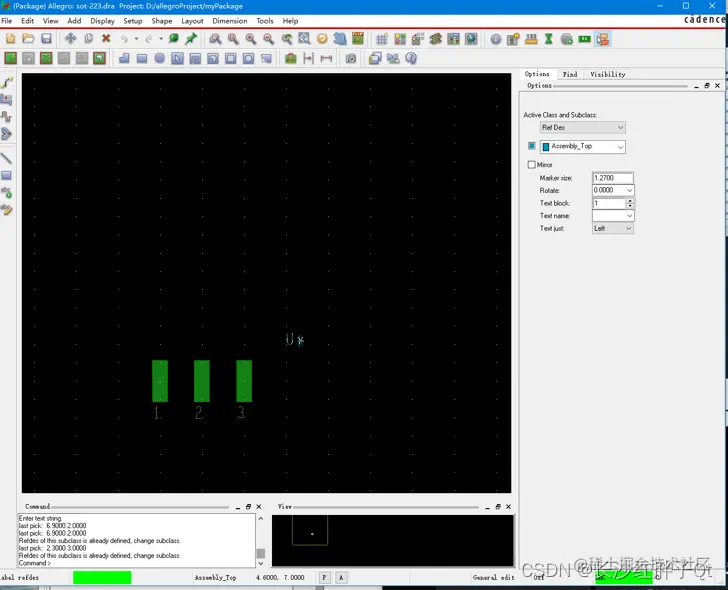Click the Edit Text abc pencil icon

6,209
